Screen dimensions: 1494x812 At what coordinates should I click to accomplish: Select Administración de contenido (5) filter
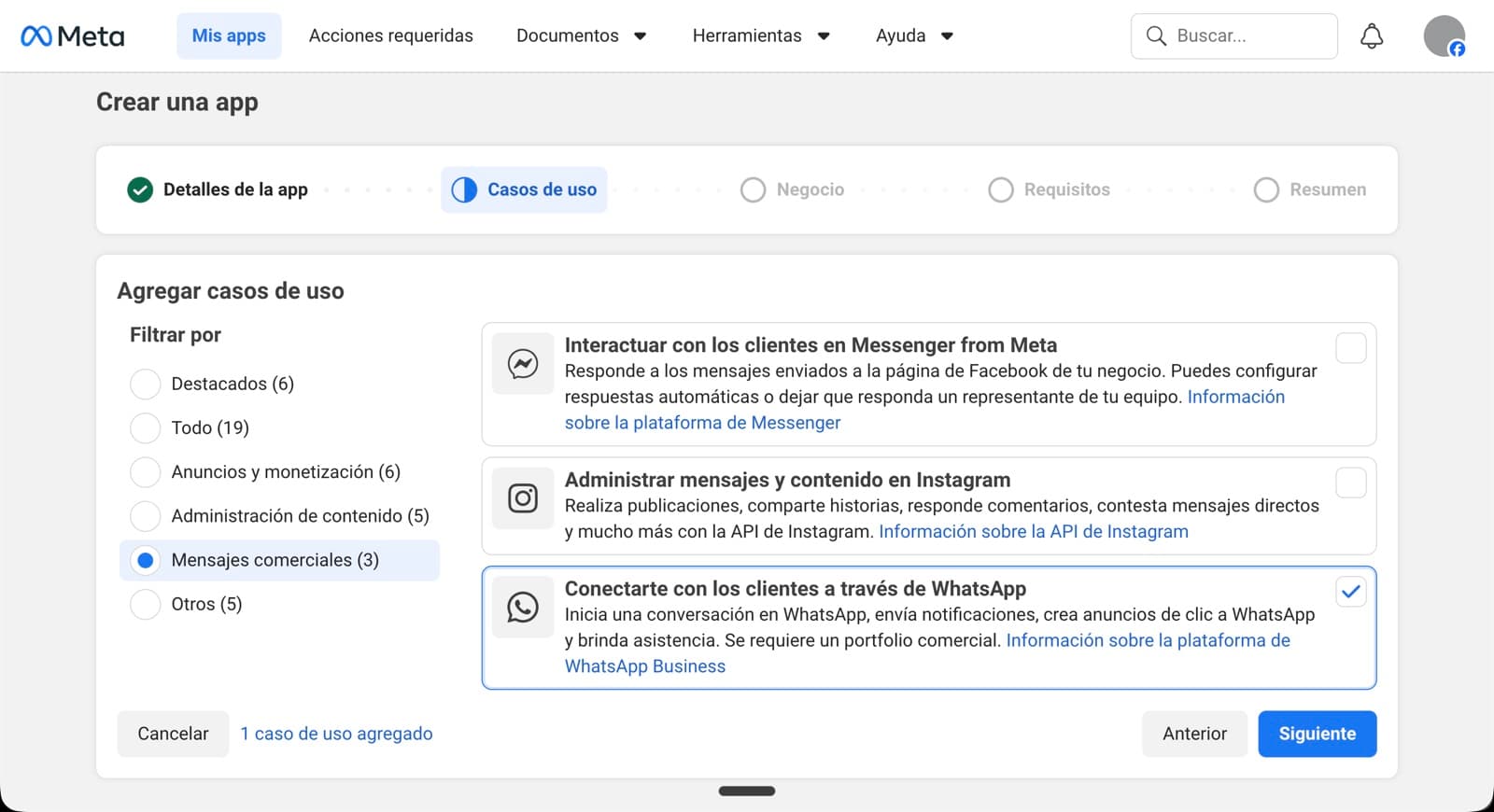[145, 516]
